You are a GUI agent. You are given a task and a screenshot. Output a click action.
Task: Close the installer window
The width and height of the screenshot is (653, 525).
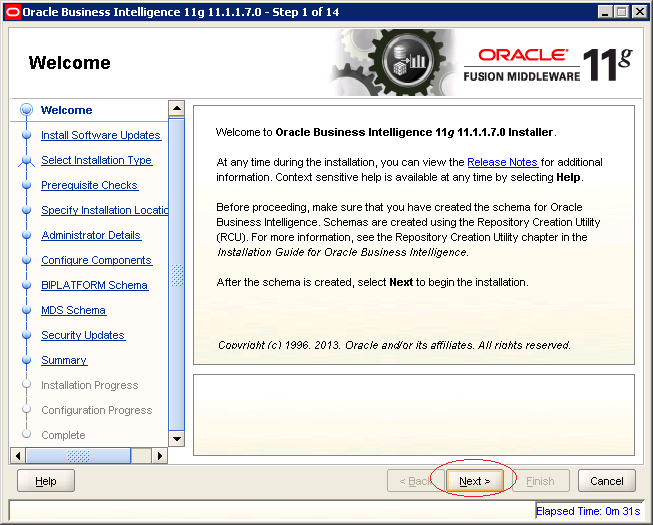tap(639, 12)
